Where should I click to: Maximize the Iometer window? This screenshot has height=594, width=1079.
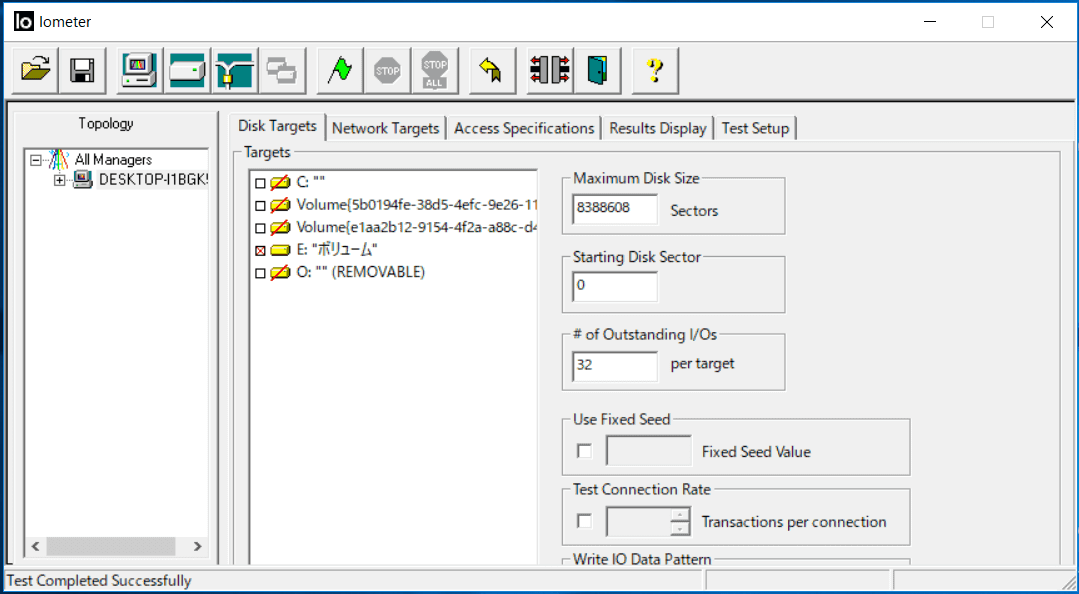click(x=987, y=22)
